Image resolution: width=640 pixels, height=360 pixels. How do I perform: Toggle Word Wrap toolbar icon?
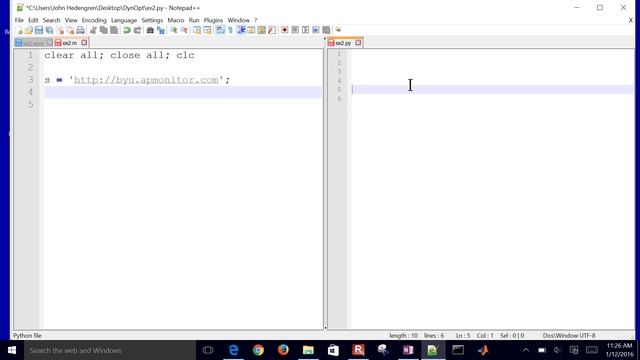click(220, 30)
